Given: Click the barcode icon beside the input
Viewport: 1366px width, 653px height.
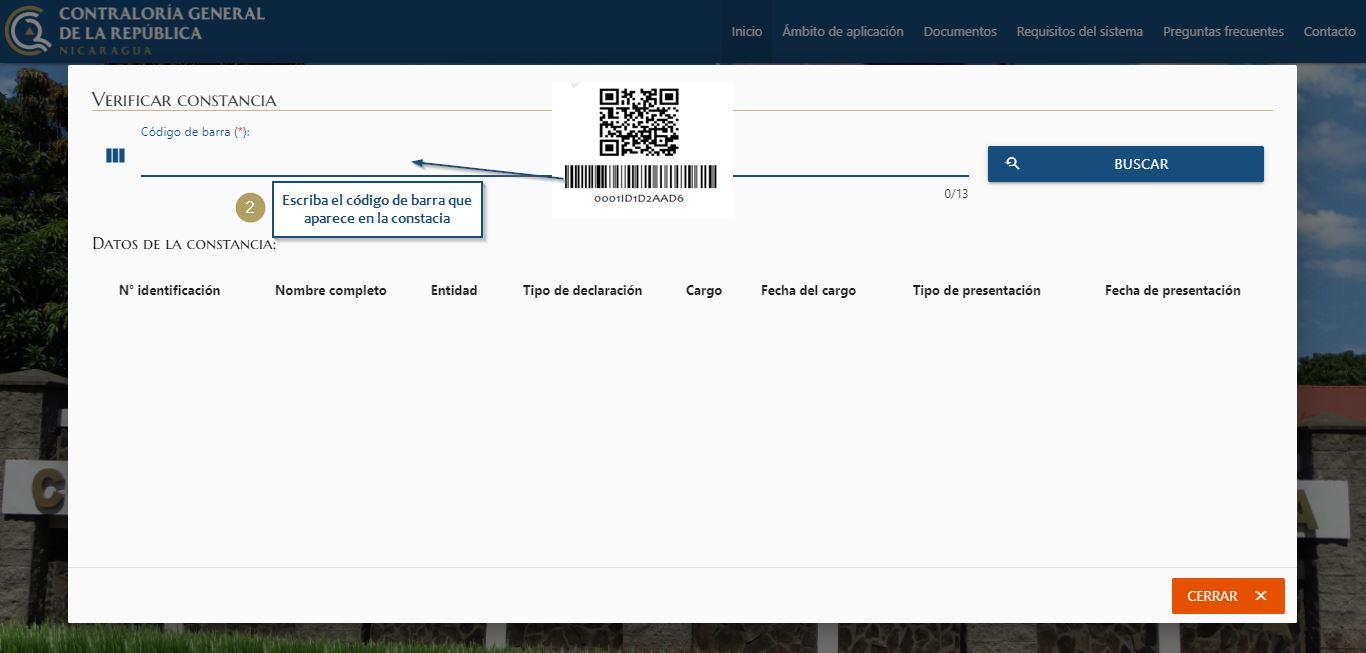Looking at the screenshot, I should [115, 156].
